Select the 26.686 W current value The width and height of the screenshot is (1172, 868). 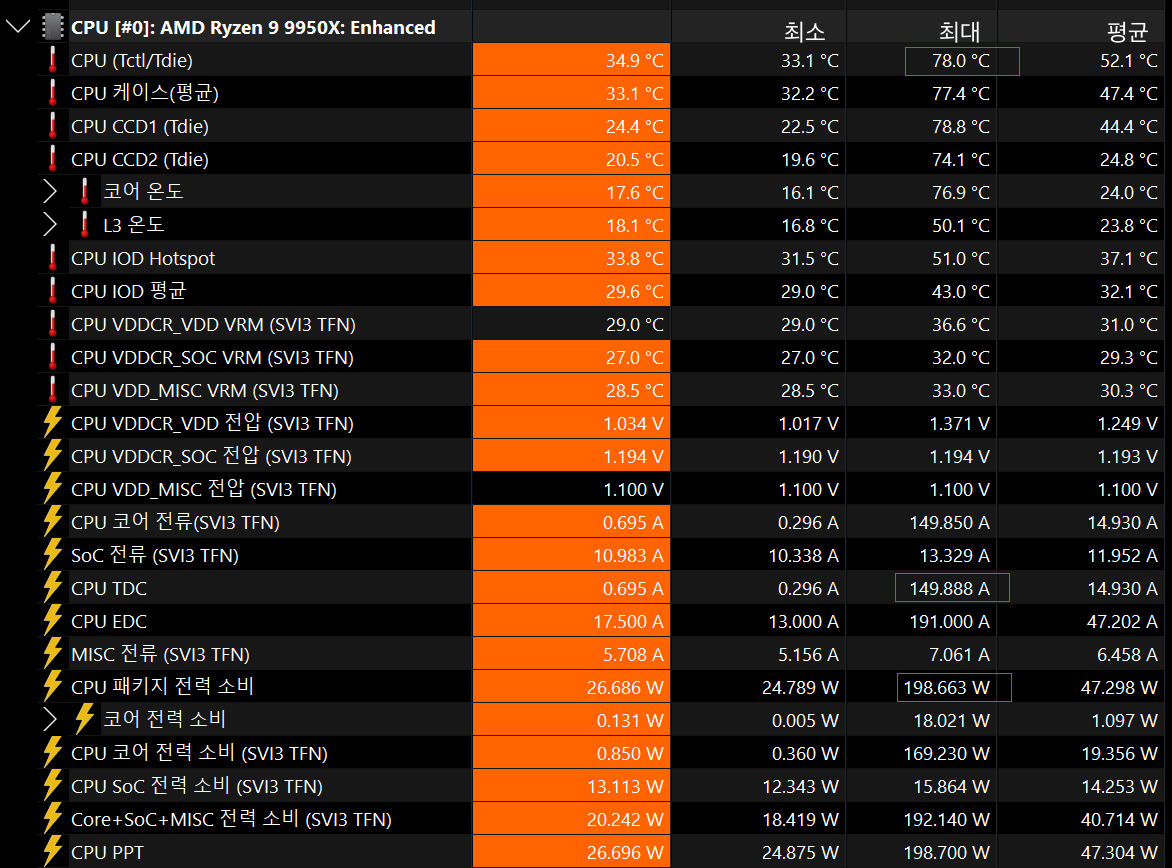[x=626, y=687]
